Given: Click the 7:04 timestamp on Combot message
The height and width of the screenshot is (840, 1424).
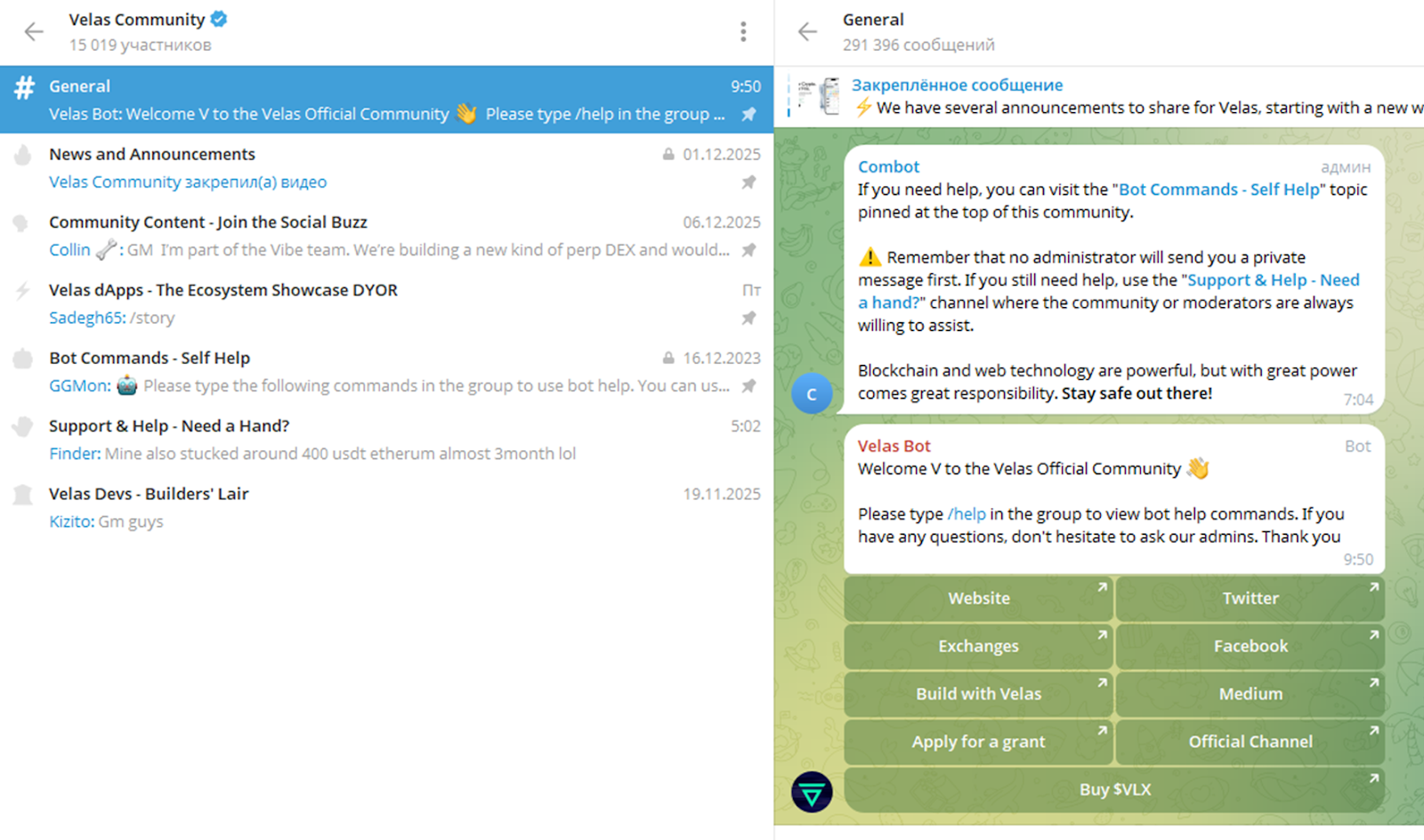Looking at the screenshot, I should click(x=1358, y=400).
